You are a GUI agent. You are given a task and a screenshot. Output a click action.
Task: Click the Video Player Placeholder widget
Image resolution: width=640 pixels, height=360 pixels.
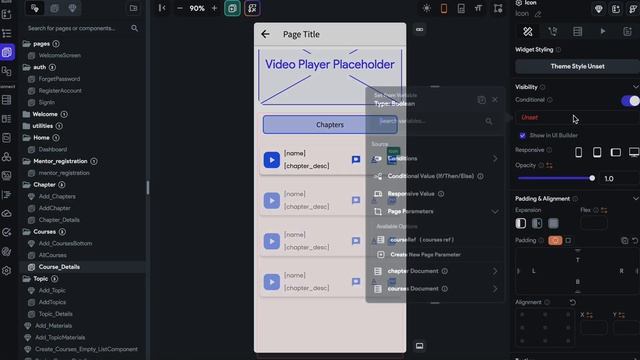tap(330, 76)
